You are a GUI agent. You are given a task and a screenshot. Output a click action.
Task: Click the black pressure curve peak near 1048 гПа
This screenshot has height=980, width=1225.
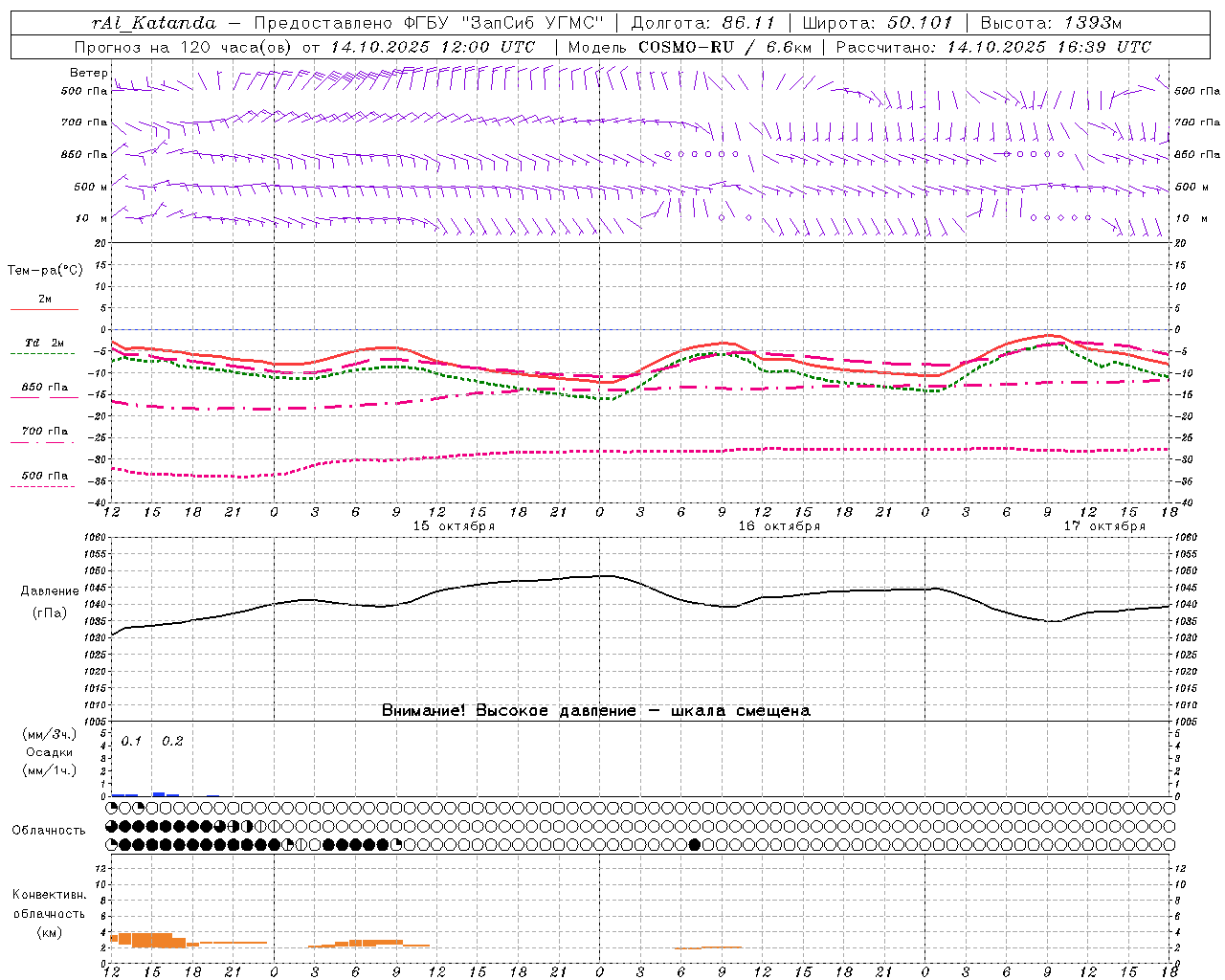(607, 576)
